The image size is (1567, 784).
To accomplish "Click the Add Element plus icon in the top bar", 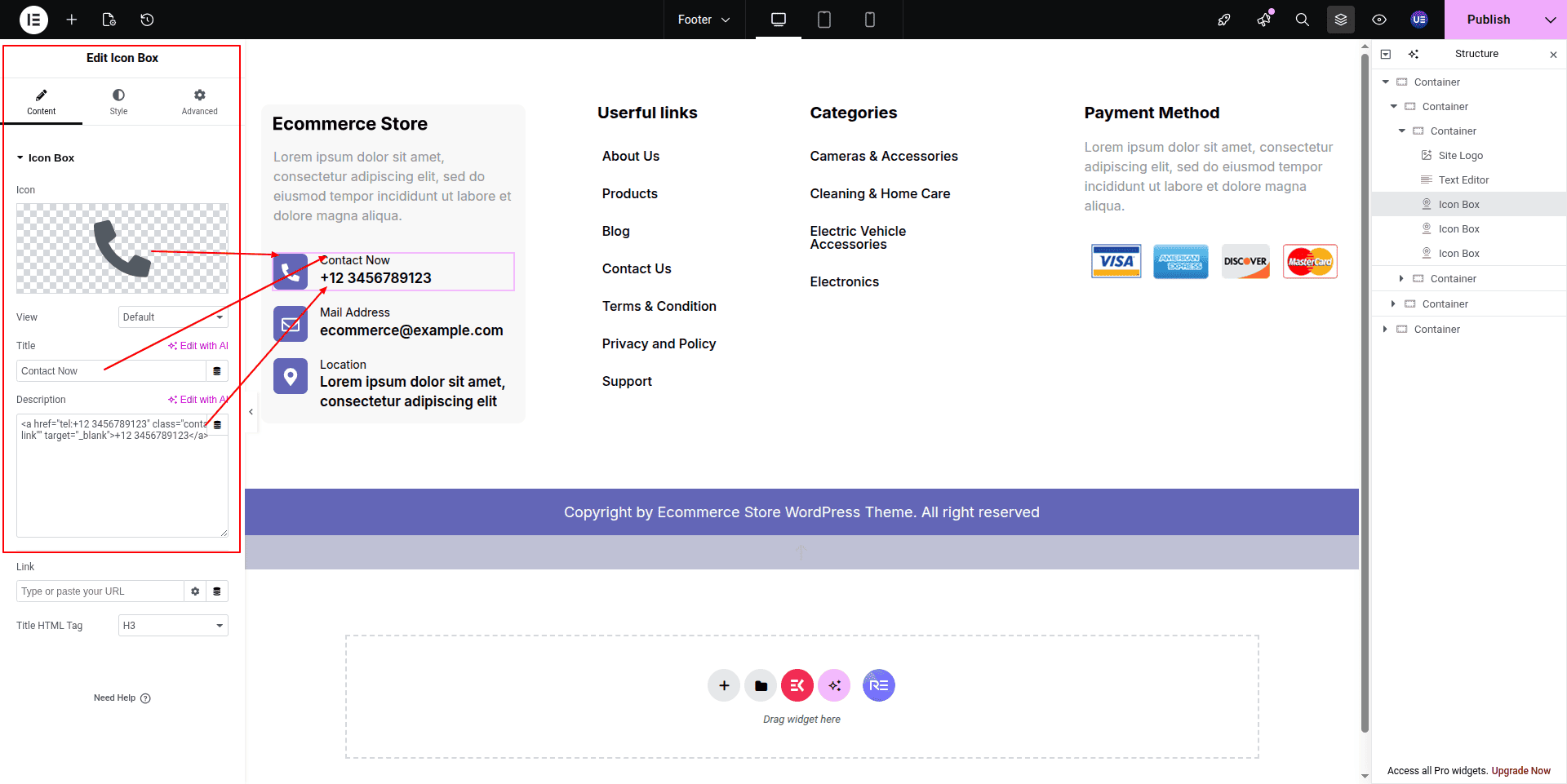I will pyautogui.click(x=72, y=20).
